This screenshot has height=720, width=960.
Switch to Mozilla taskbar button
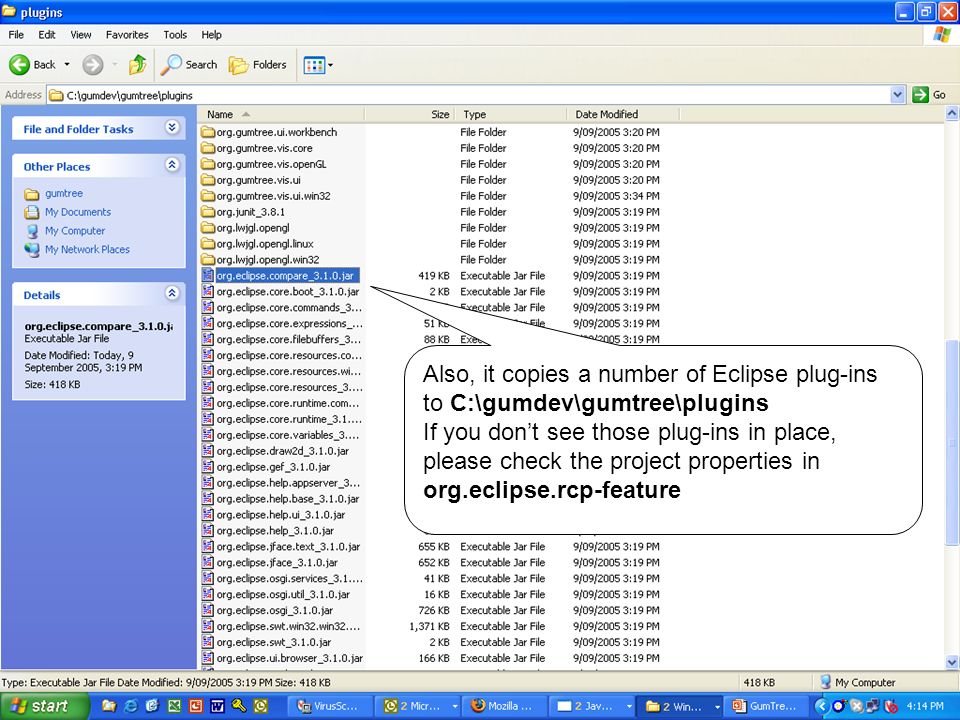pos(504,706)
